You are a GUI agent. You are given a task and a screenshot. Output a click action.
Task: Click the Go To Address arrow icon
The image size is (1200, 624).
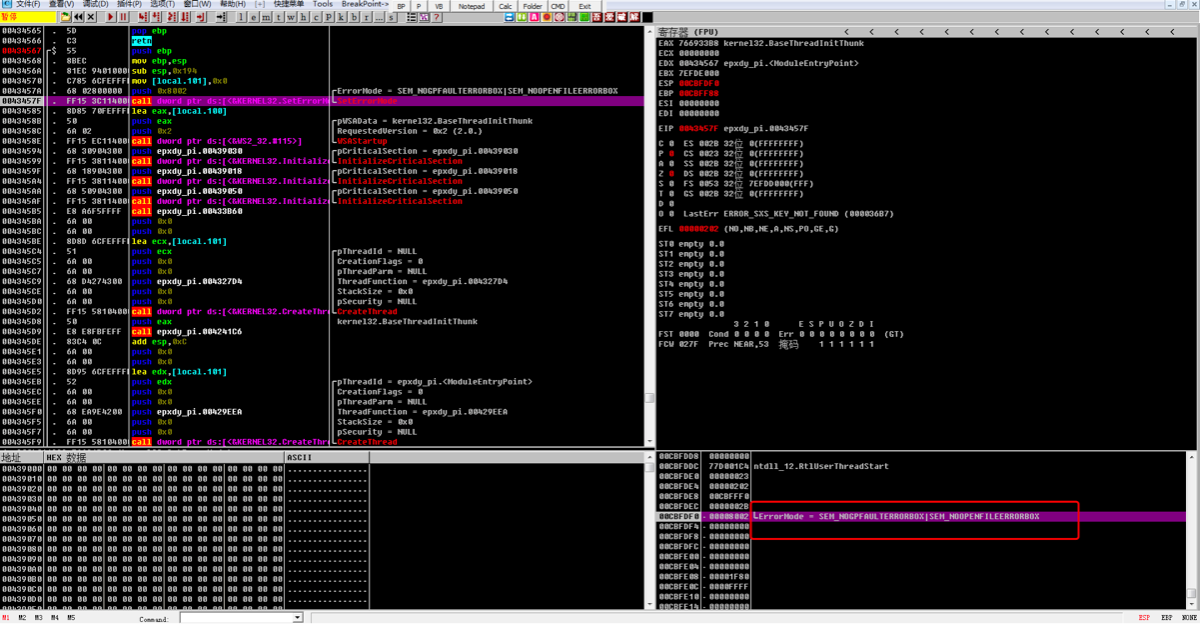(x=221, y=17)
